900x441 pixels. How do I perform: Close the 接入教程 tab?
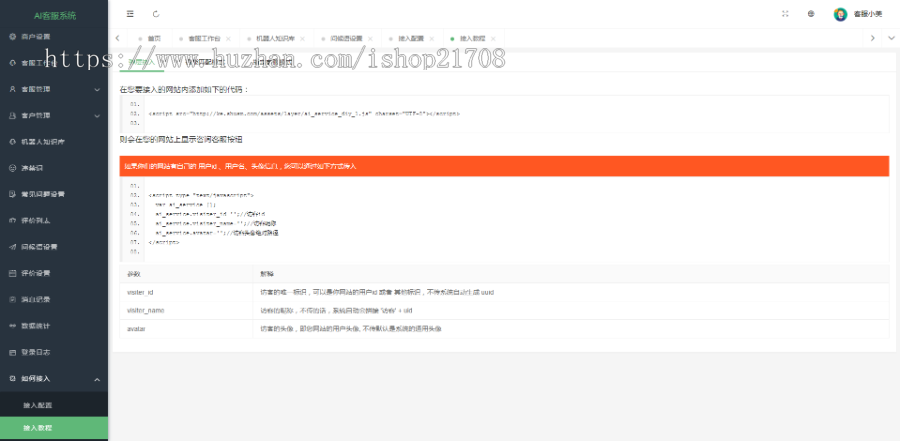click(493, 38)
